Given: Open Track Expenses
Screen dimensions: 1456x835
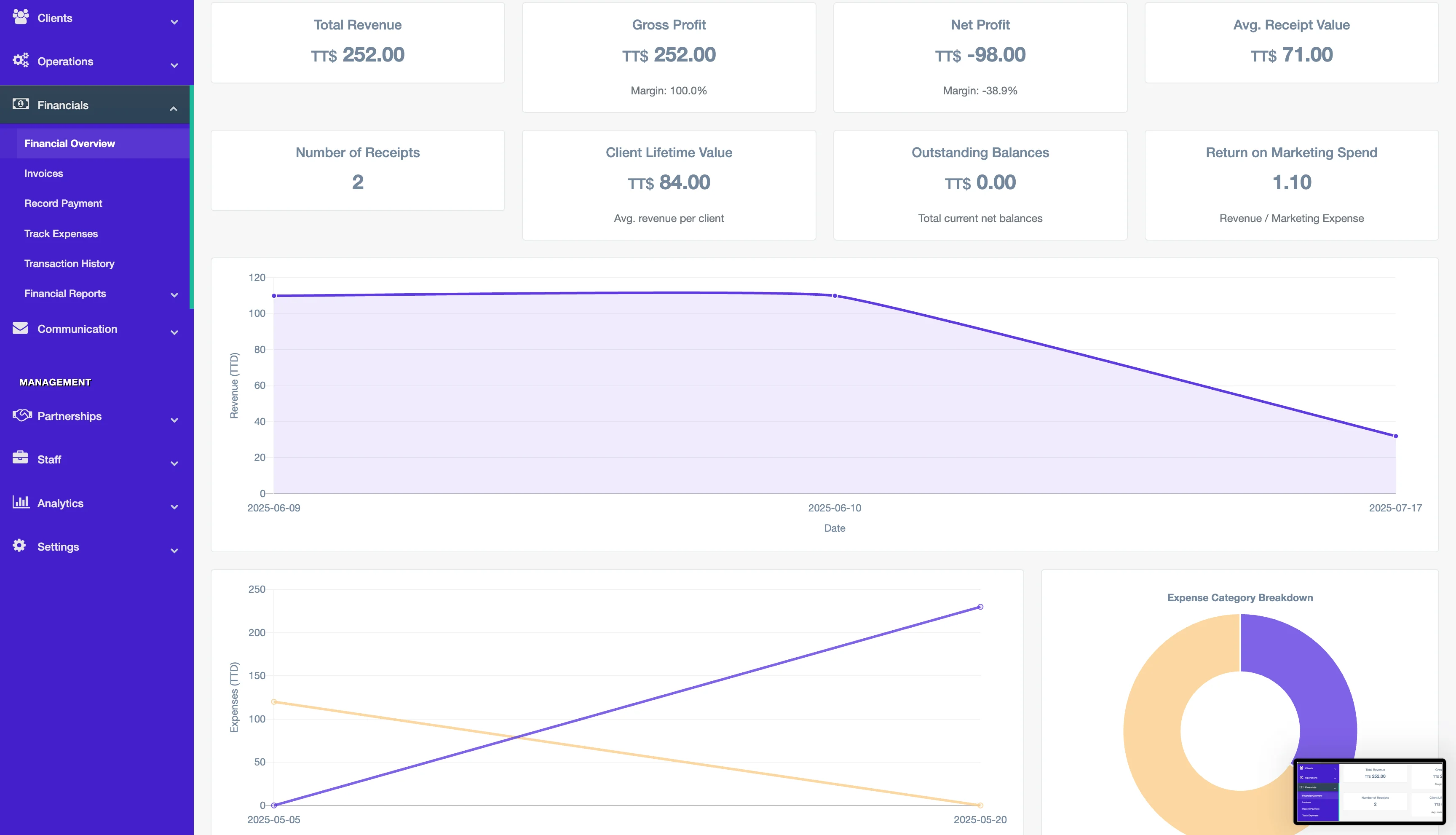Looking at the screenshot, I should tap(61, 233).
